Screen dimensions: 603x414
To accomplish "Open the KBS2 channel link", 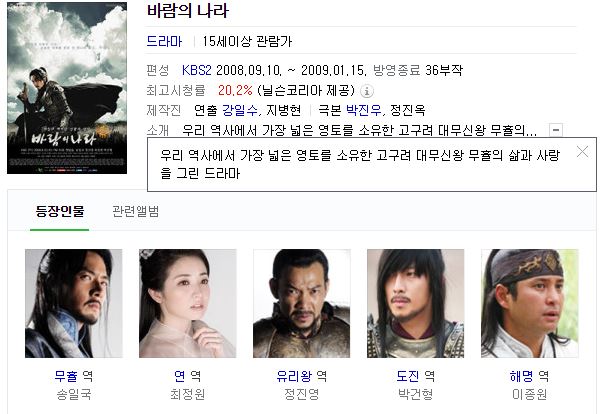I will [197, 70].
